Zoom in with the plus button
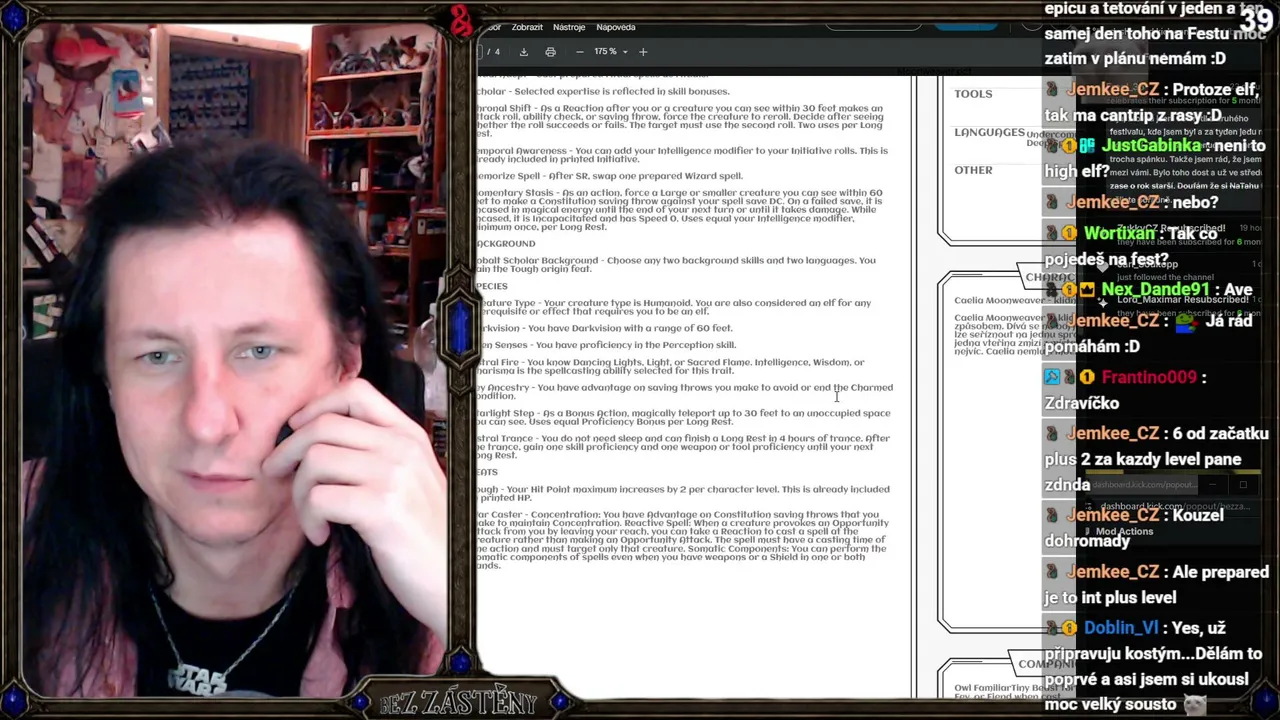This screenshot has width=1280, height=720. [x=643, y=52]
